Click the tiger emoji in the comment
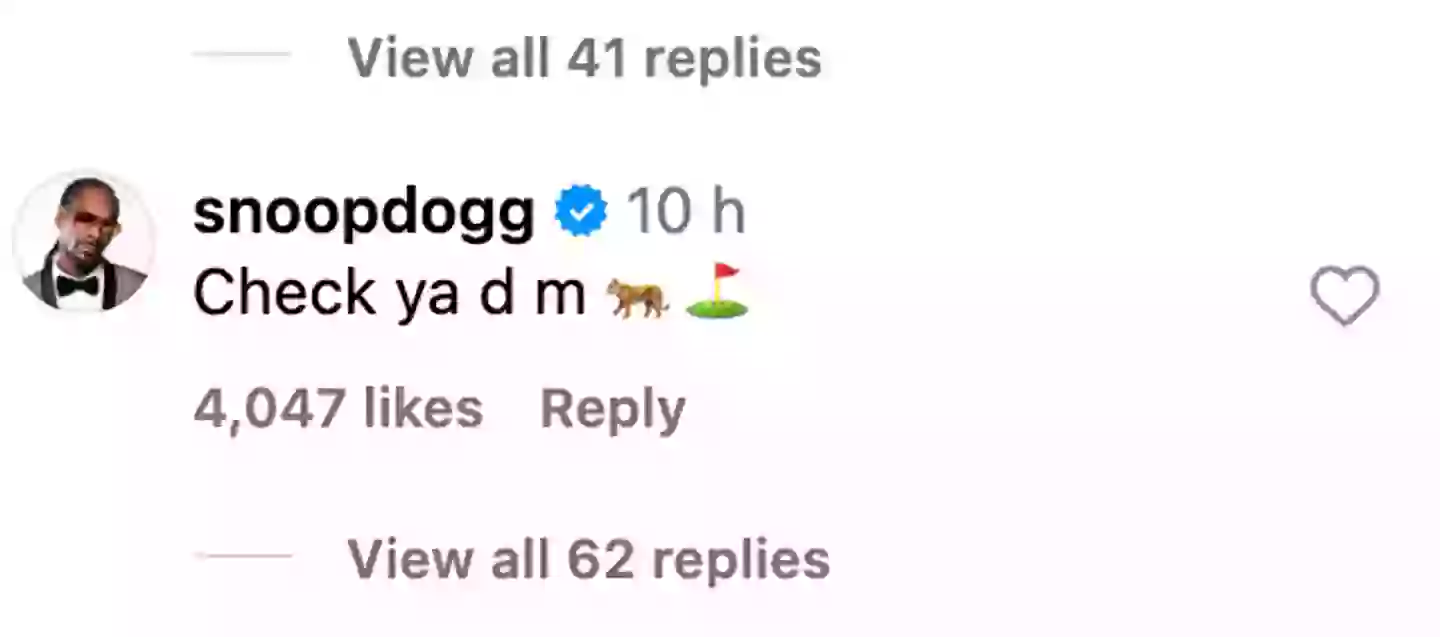 [x=640, y=293]
